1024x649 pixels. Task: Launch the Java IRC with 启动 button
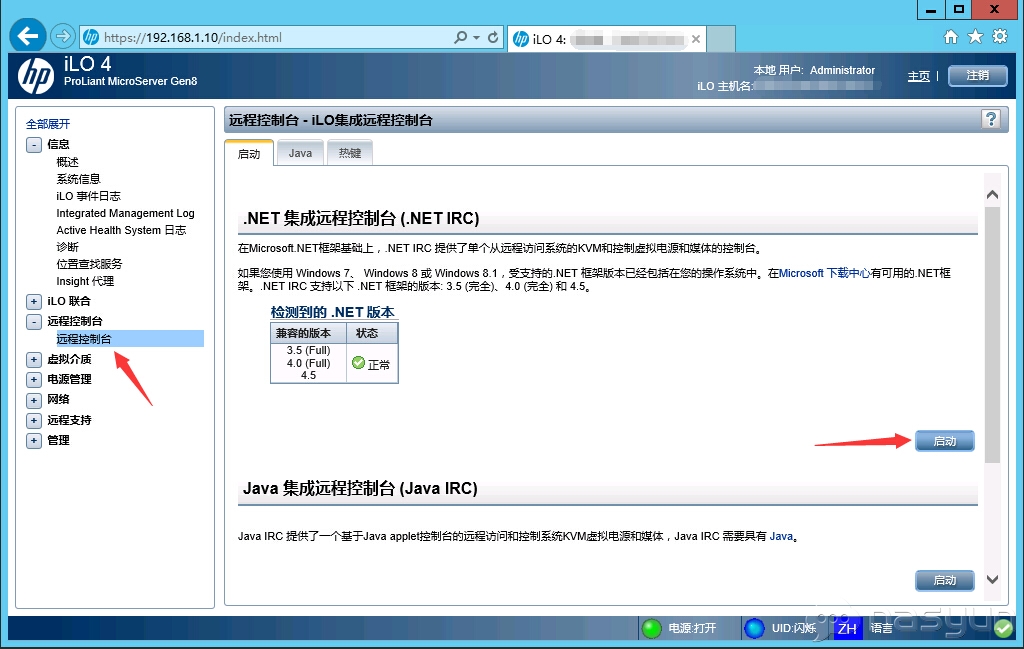944,580
